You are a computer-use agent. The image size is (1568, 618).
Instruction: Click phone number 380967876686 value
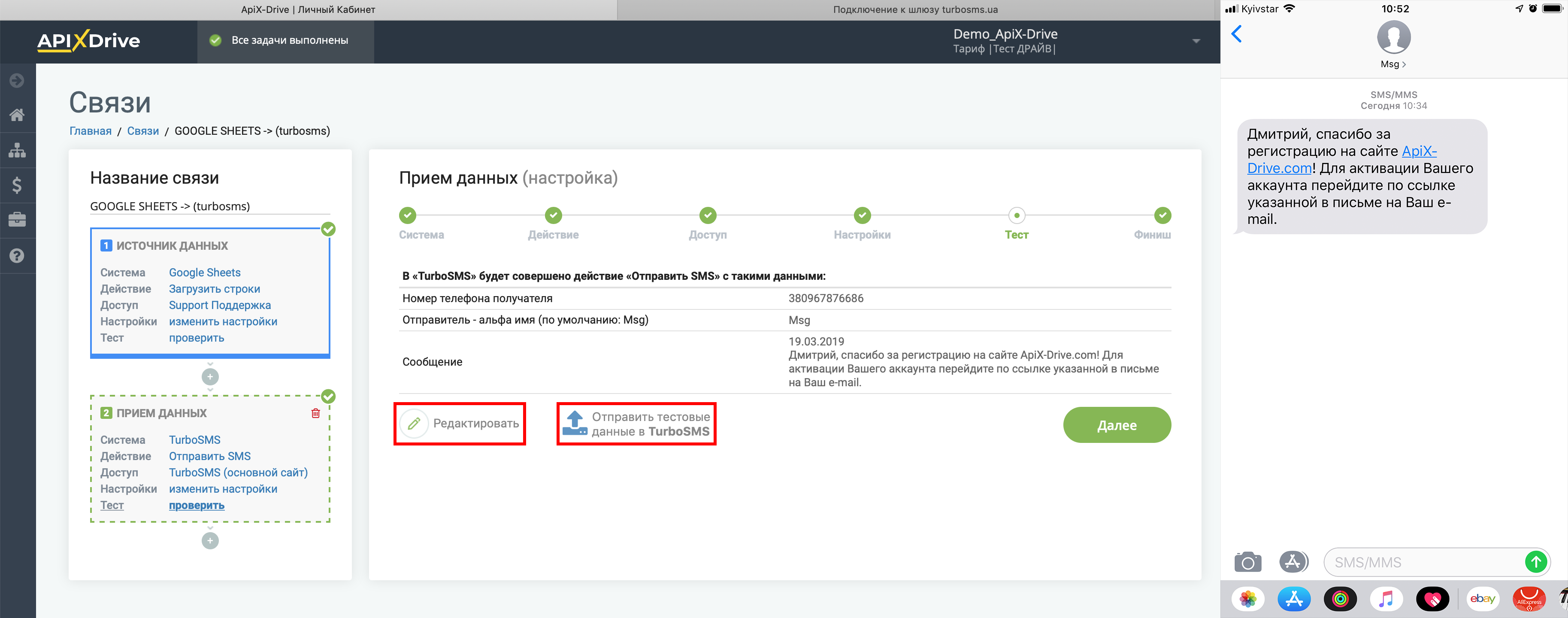[x=826, y=298]
